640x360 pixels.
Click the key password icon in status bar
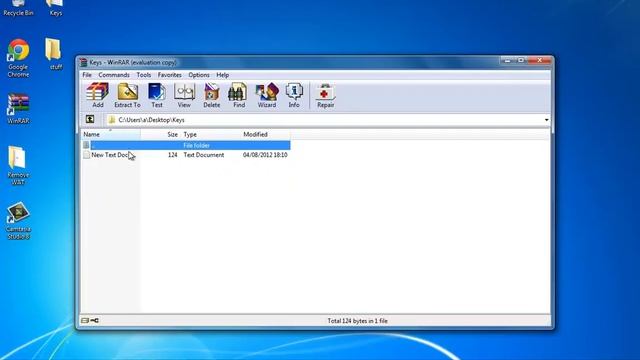pyautogui.click(x=94, y=320)
